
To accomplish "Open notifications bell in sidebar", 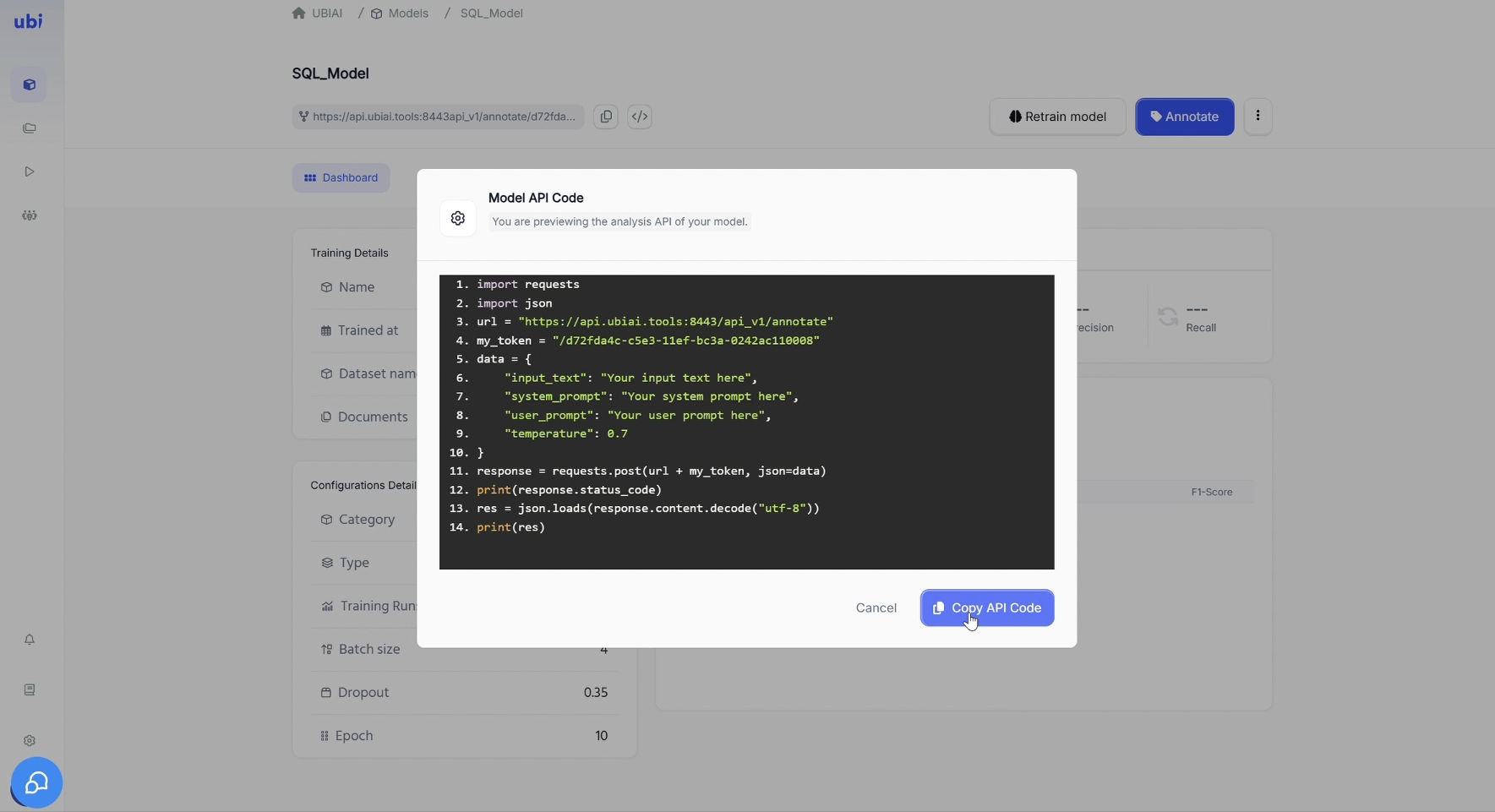I will point(30,640).
